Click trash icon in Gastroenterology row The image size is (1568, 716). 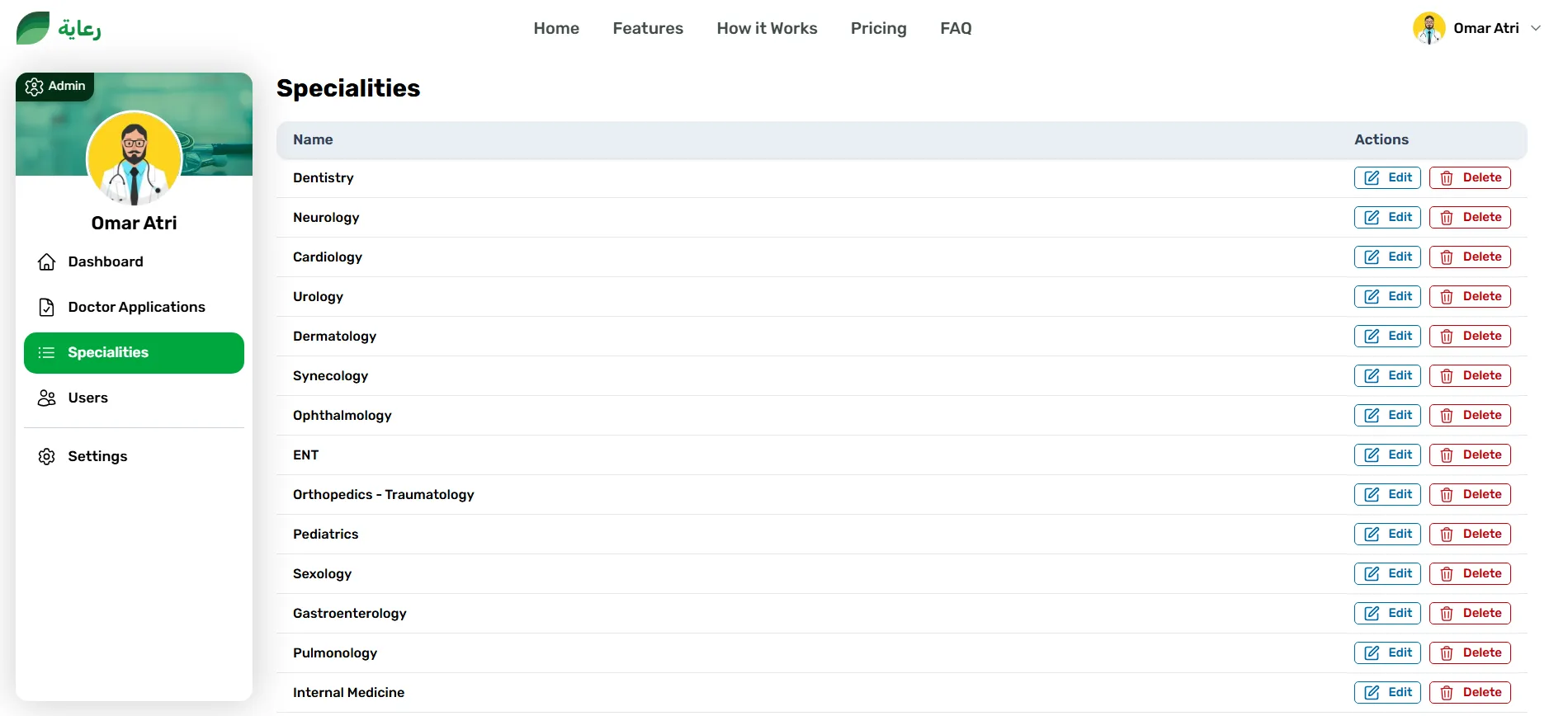(x=1447, y=614)
